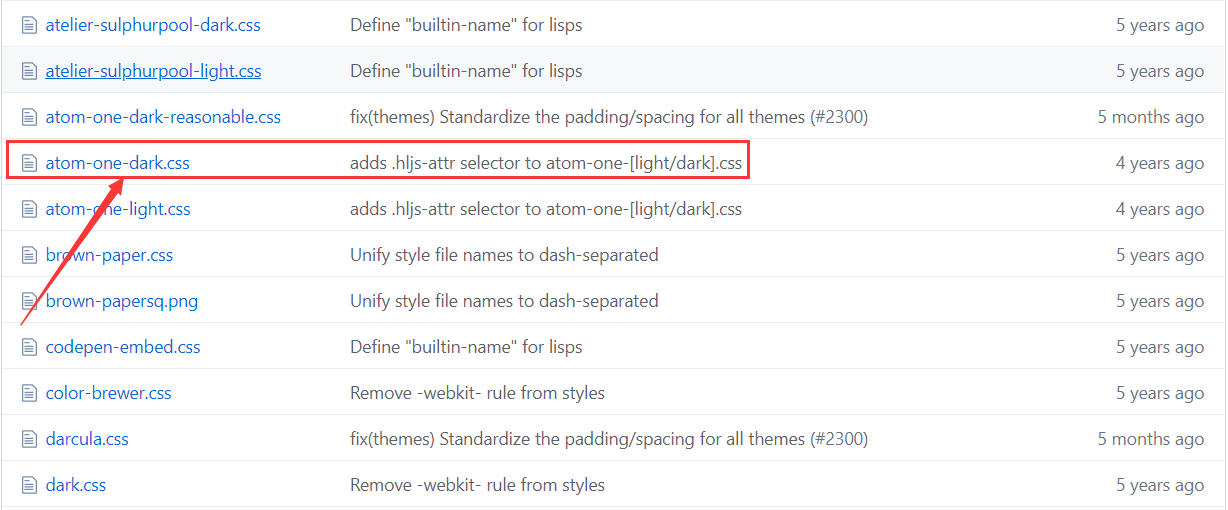The width and height of the screenshot is (1228, 510).
Task: Click '5 months ago' timestamp for atom-one-dark-reasonable.css
Action: pyautogui.click(x=1151, y=117)
